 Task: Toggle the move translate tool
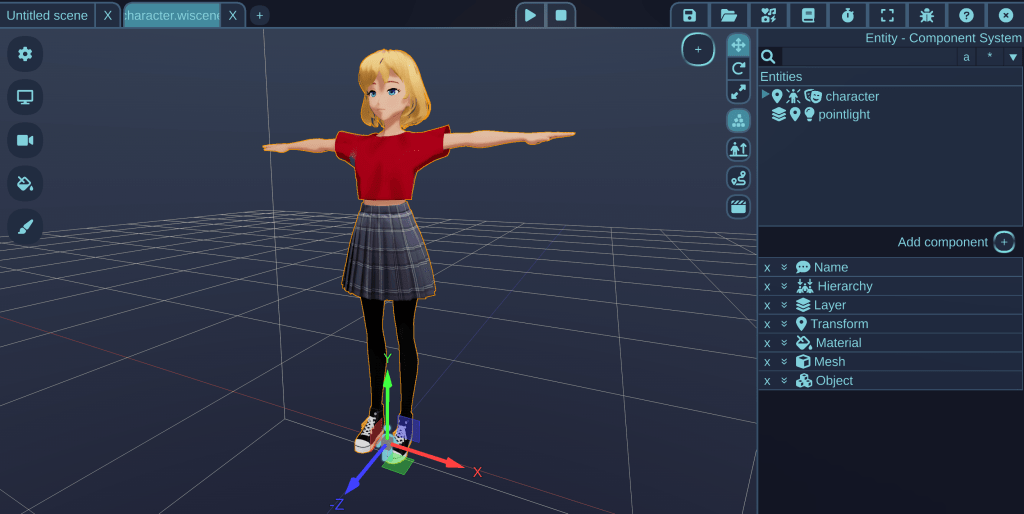738,45
